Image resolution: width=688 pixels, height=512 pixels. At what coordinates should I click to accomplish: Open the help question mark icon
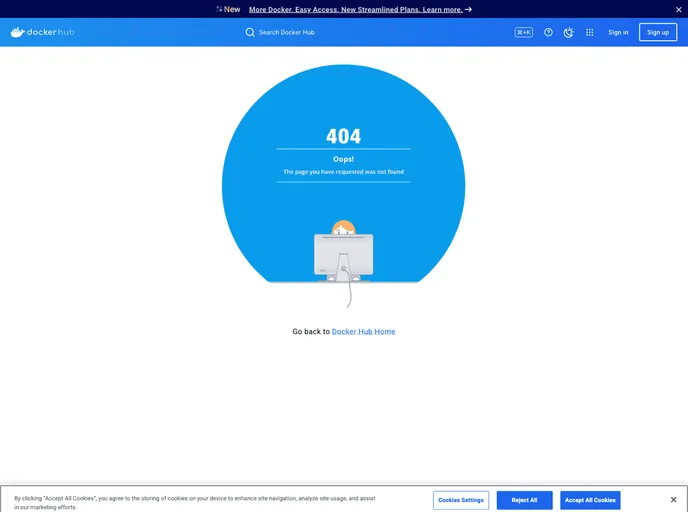[x=548, y=32]
